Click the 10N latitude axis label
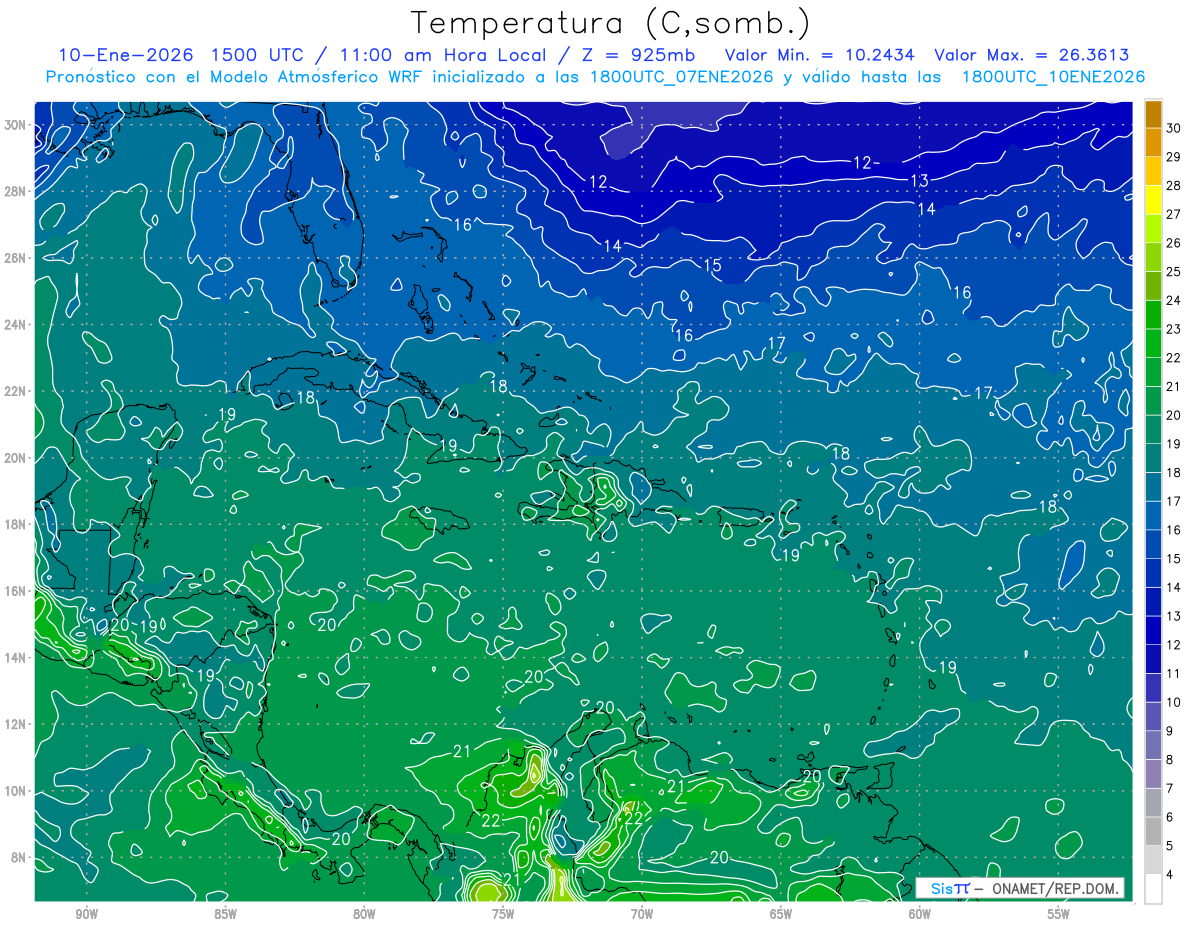1200x927 pixels. click(15, 791)
